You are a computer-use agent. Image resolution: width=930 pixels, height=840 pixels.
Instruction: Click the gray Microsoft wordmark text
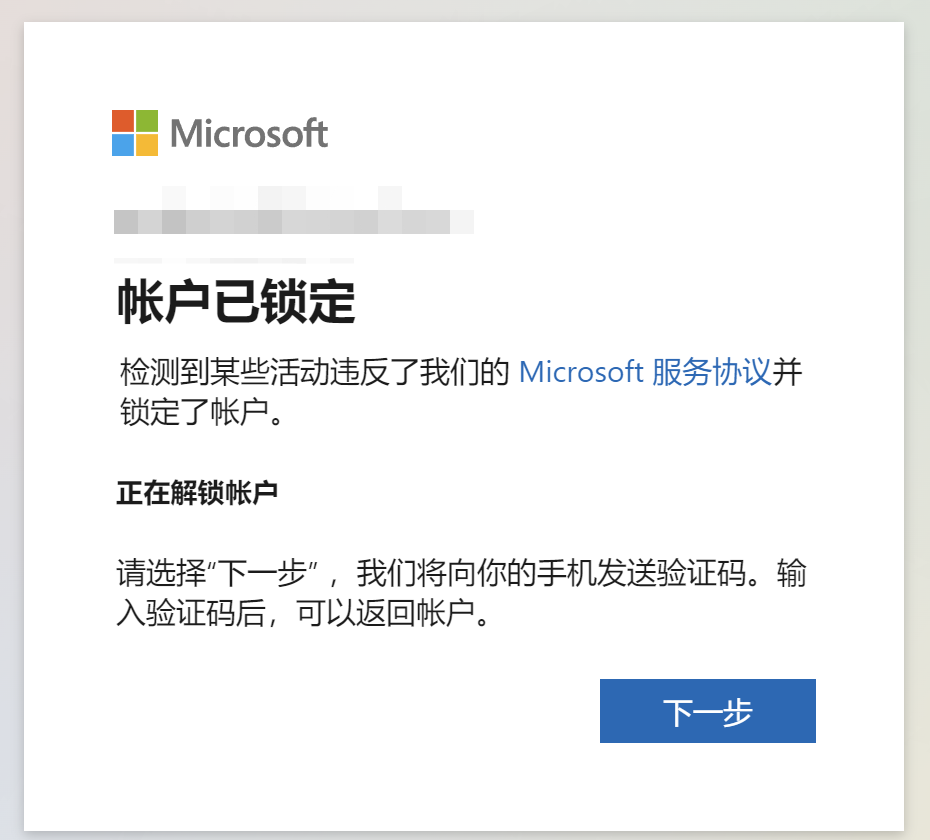(249, 133)
